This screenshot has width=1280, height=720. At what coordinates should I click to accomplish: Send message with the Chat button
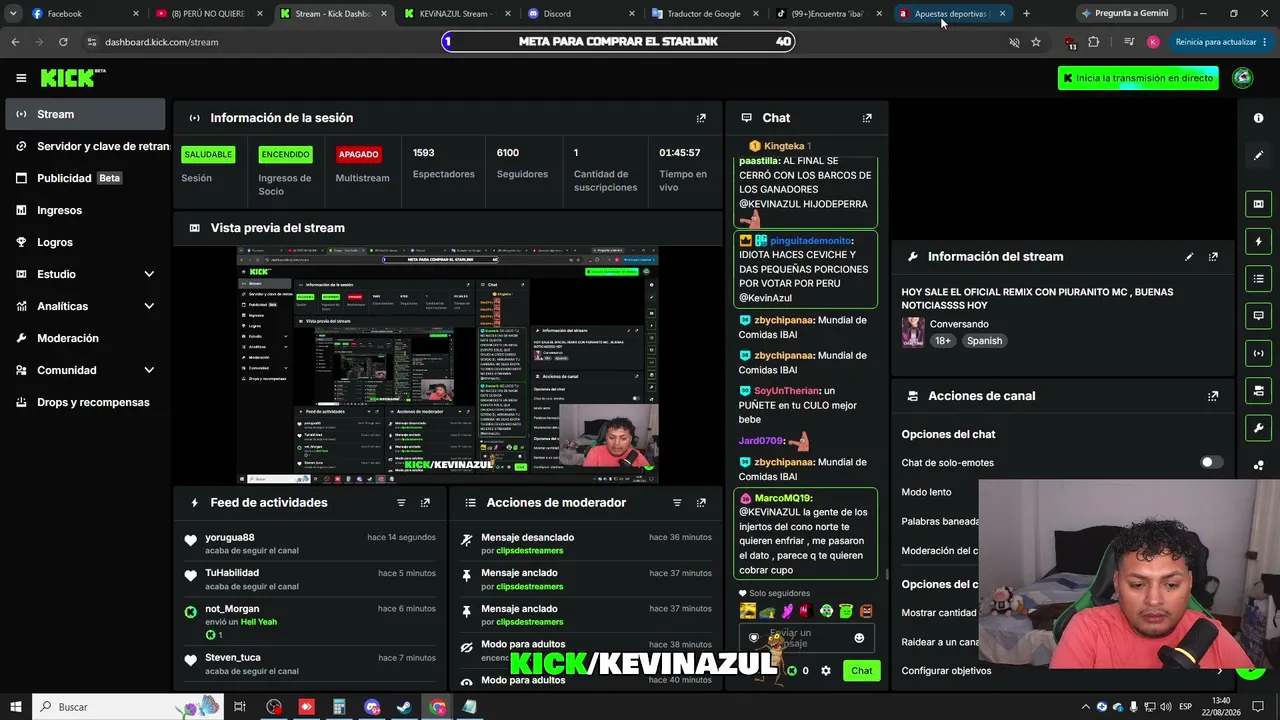point(861,671)
